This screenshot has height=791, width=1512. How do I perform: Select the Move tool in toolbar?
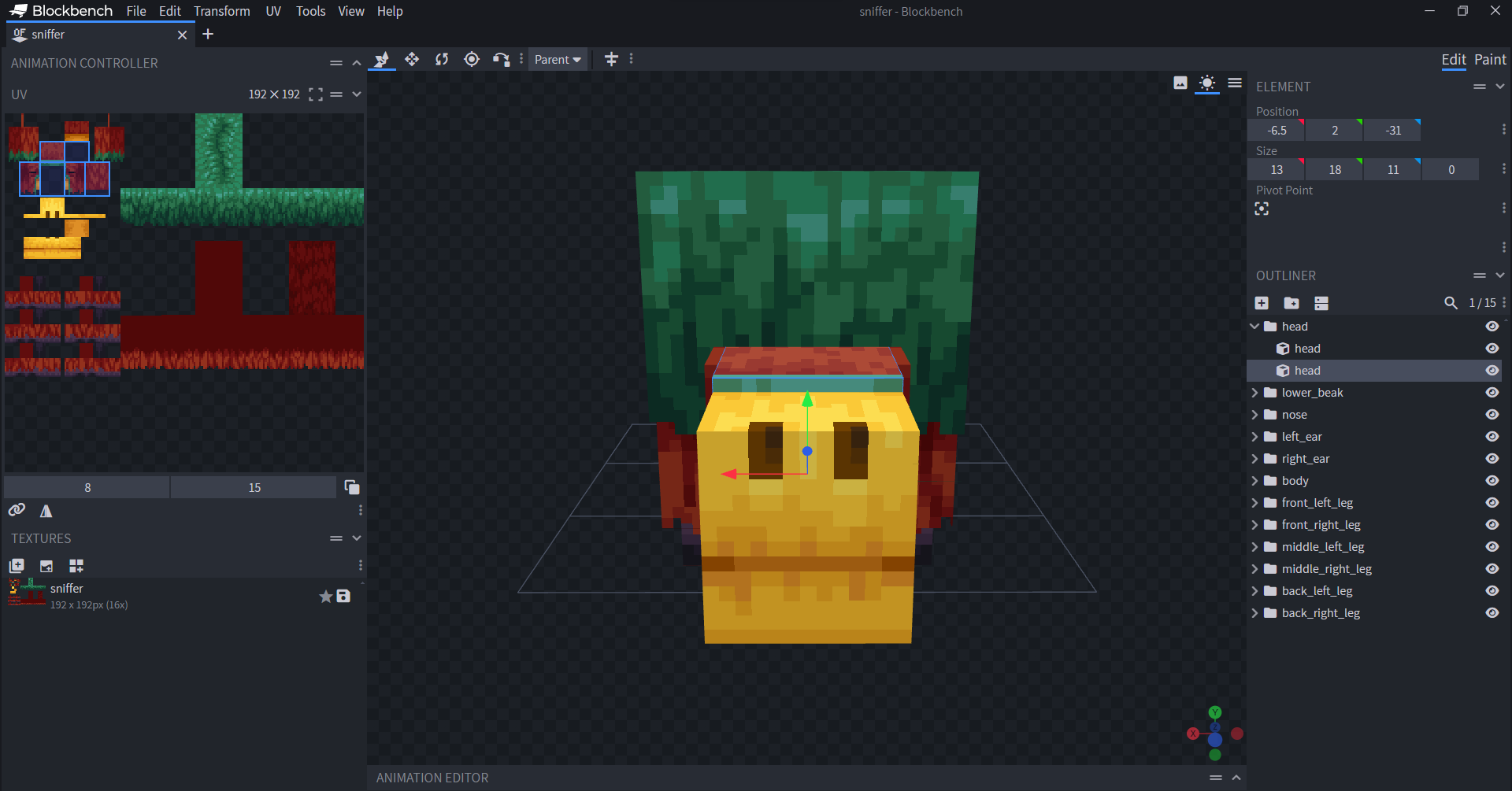(411, 59)
